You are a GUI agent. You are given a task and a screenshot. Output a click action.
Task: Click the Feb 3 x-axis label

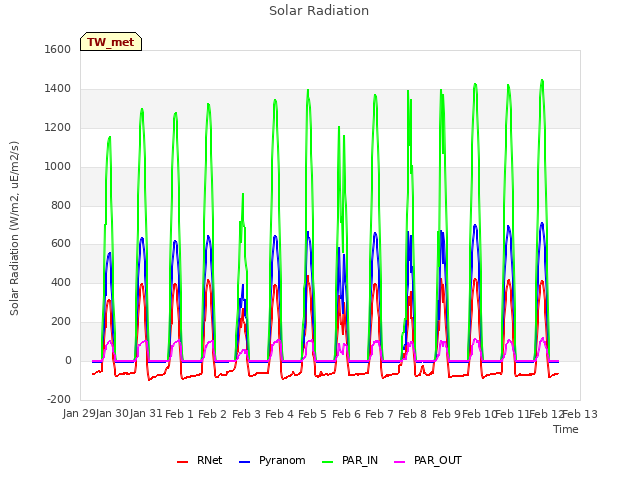pyautogui.click(x=246, y=414)
